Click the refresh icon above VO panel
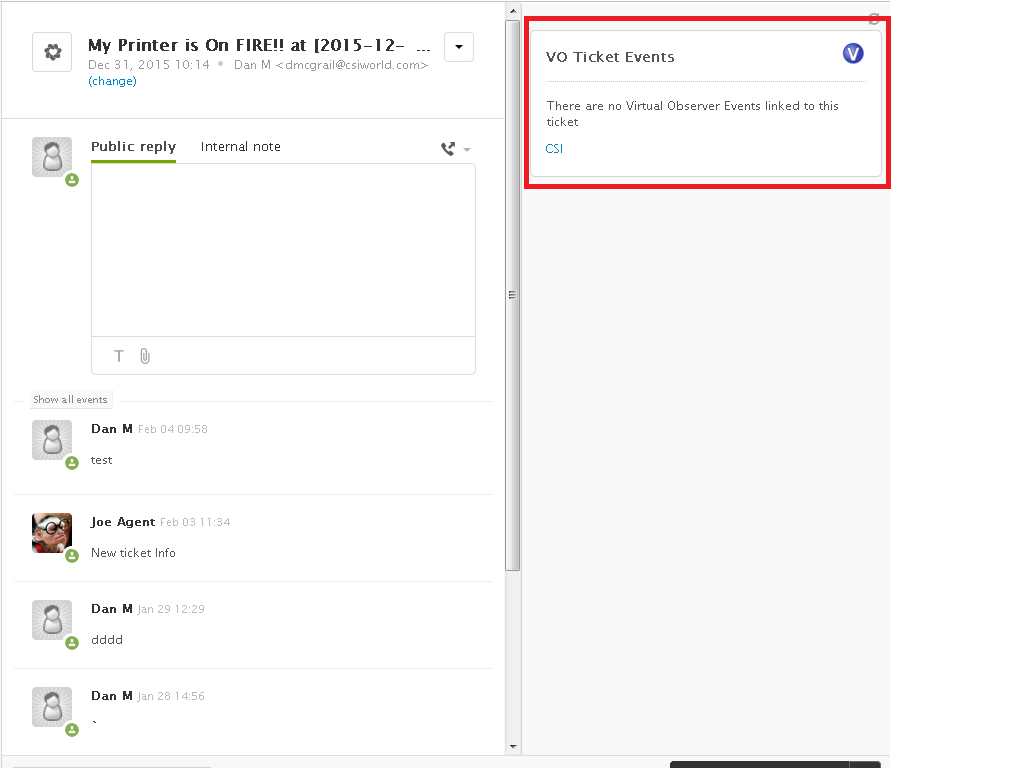Image resolution: width=1024 pixels, height=768 pixels. (x=874, y=18)
